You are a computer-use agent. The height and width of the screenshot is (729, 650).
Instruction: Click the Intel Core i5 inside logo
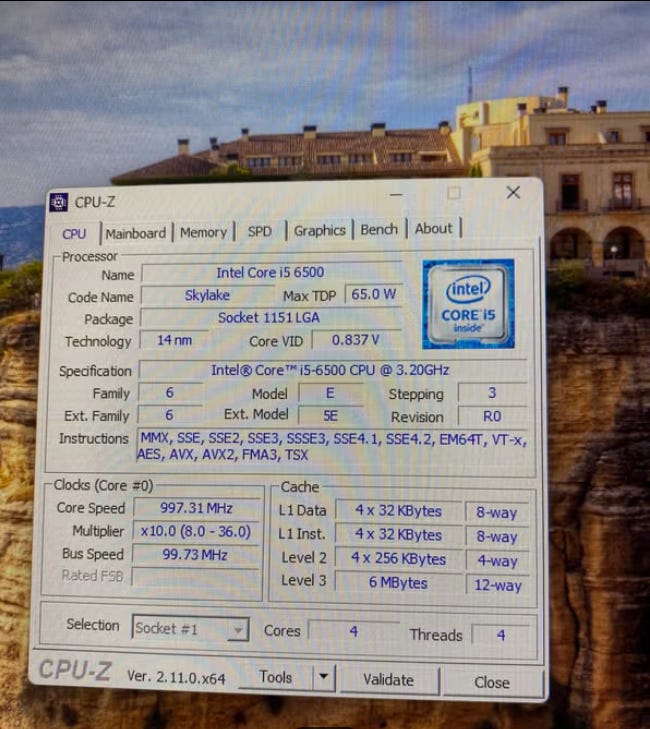click(468, 304)
